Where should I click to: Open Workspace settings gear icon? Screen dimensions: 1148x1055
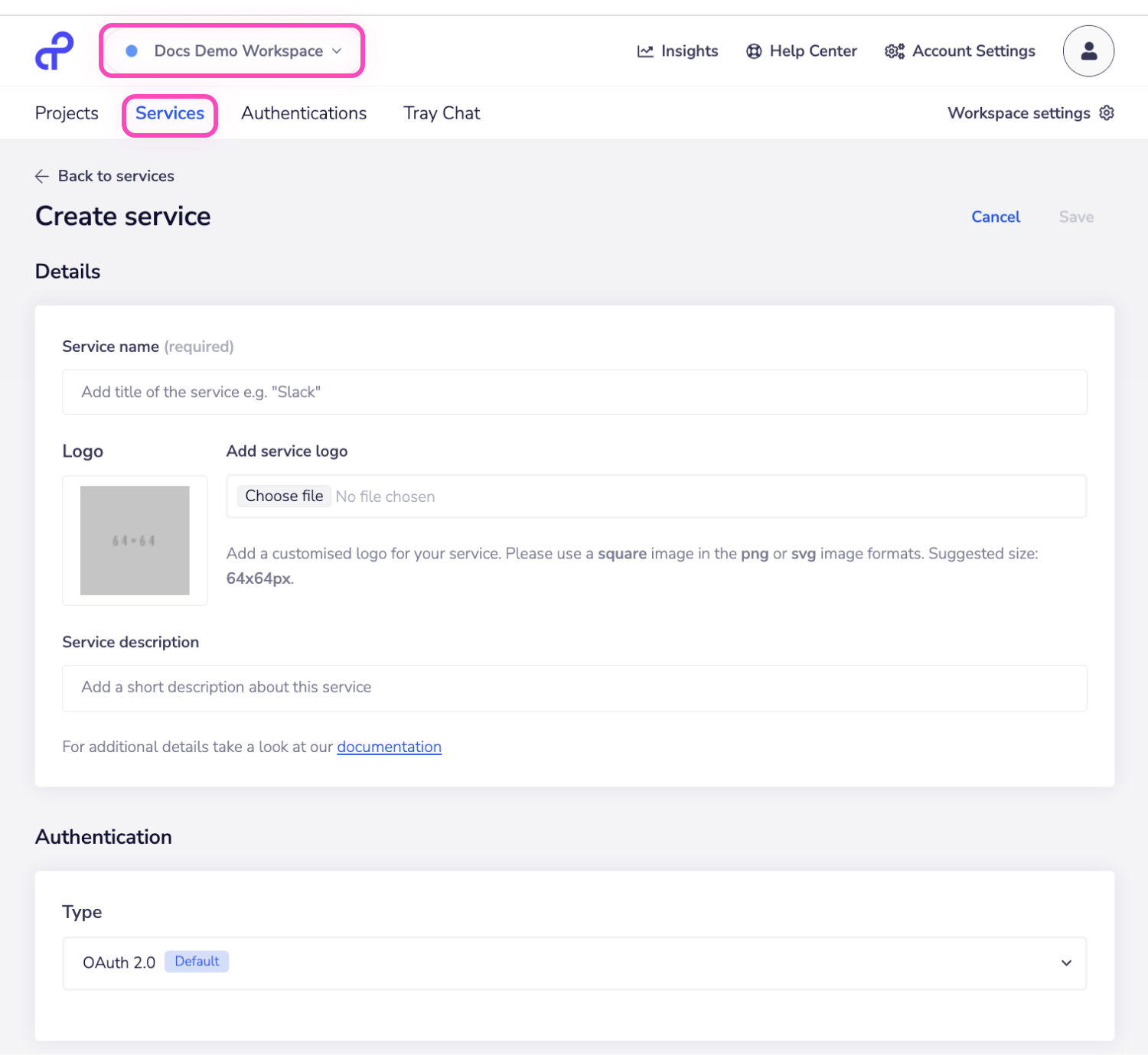[x=1107, y=112]
